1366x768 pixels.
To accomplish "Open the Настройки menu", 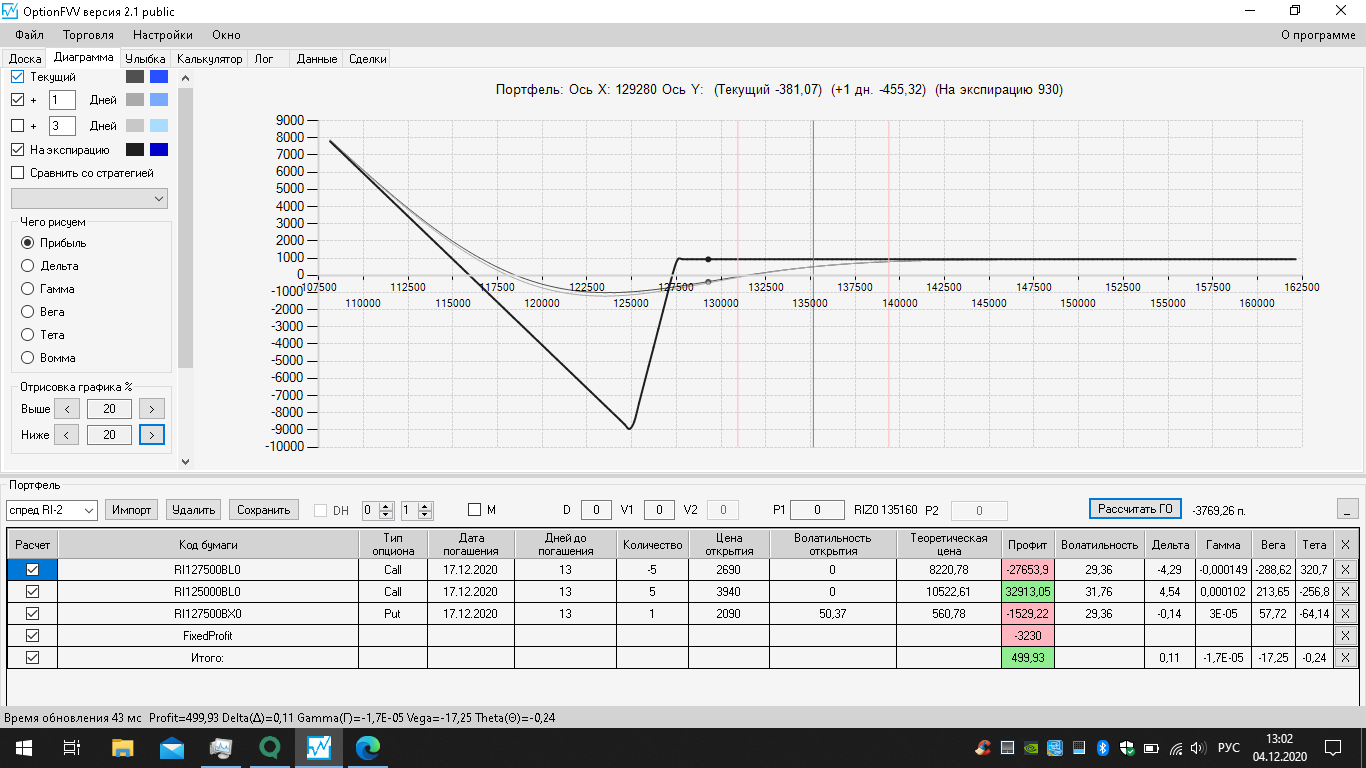I will pos(163,35).
